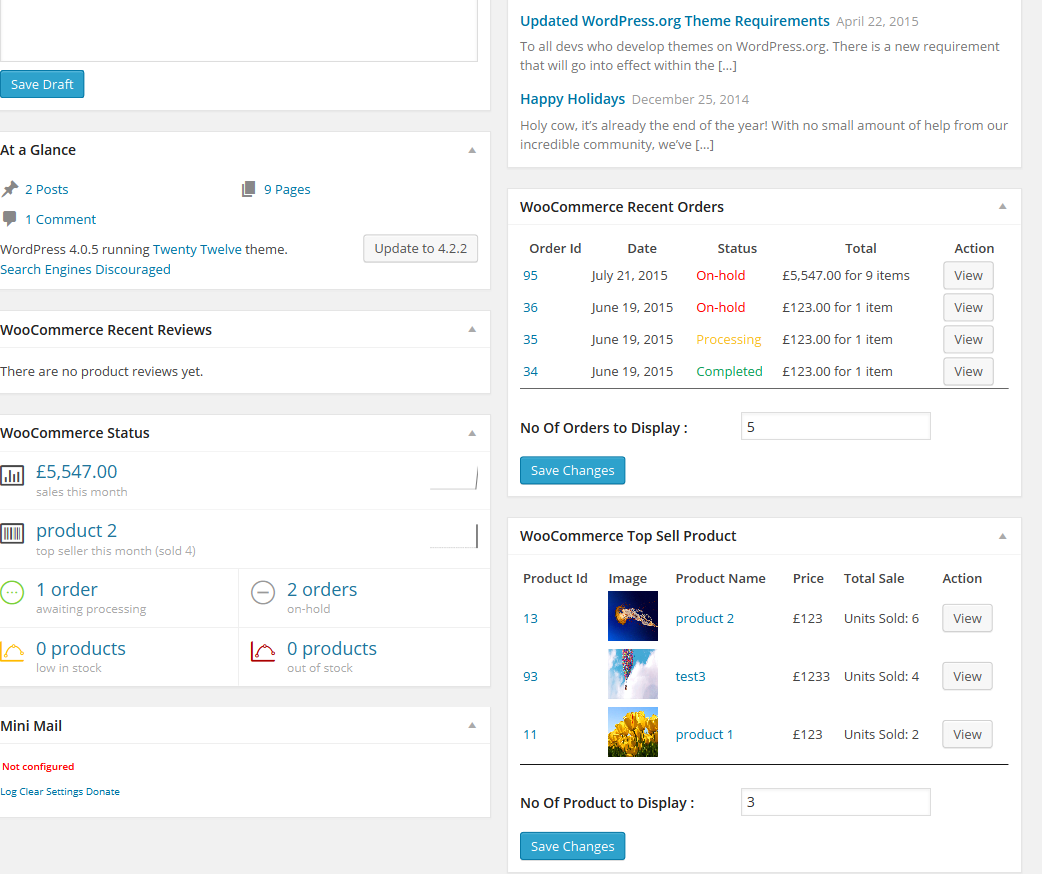The height and width of the screenshot is (874, 1042).
Task: Collapse the At a Glance widget
Action: 472,150
